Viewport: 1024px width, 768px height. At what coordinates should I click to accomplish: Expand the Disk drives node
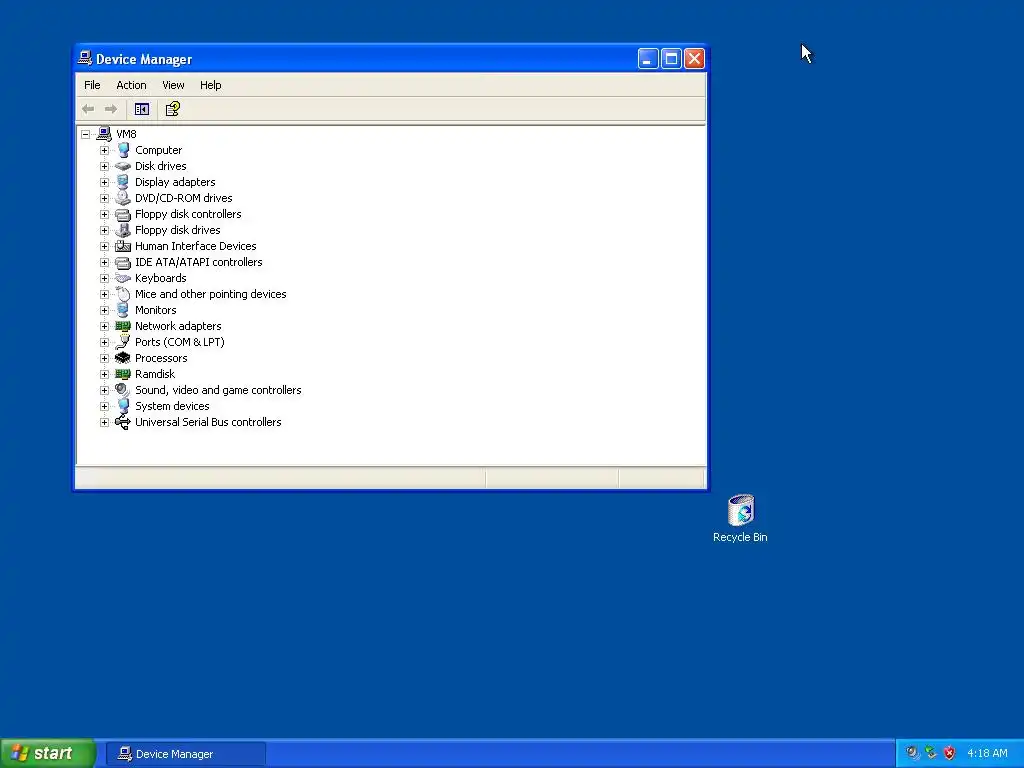(x=104, y=166)
